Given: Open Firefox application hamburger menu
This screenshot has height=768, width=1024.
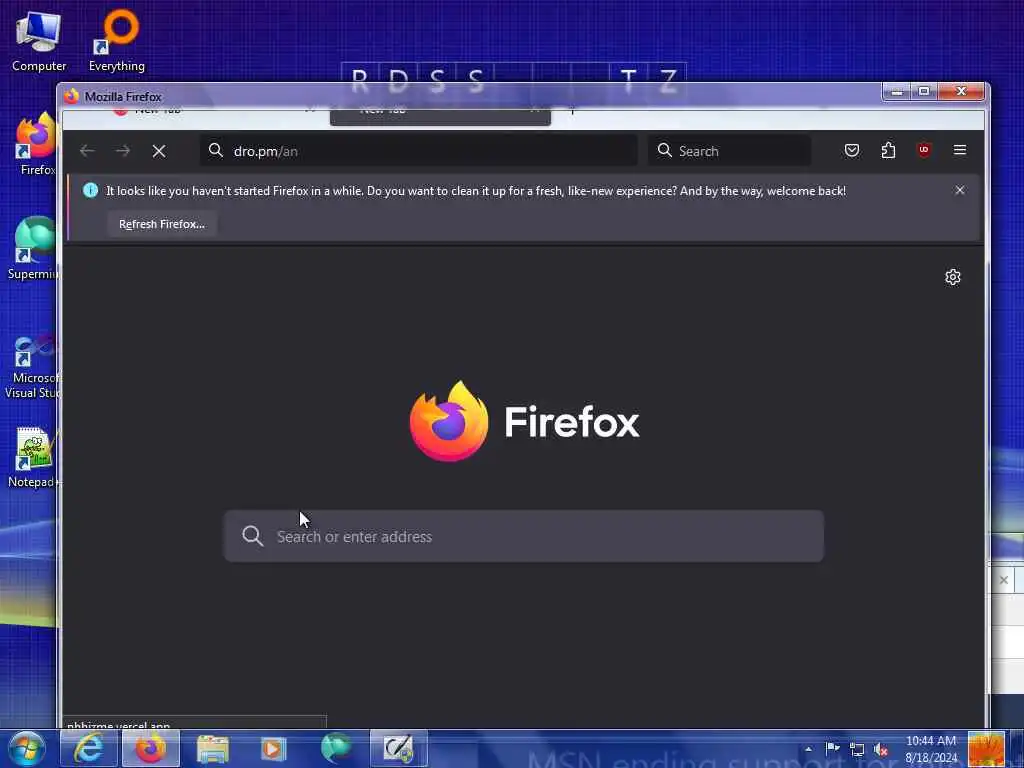Looking at the screenshot, I should click(x=959, y=150).
